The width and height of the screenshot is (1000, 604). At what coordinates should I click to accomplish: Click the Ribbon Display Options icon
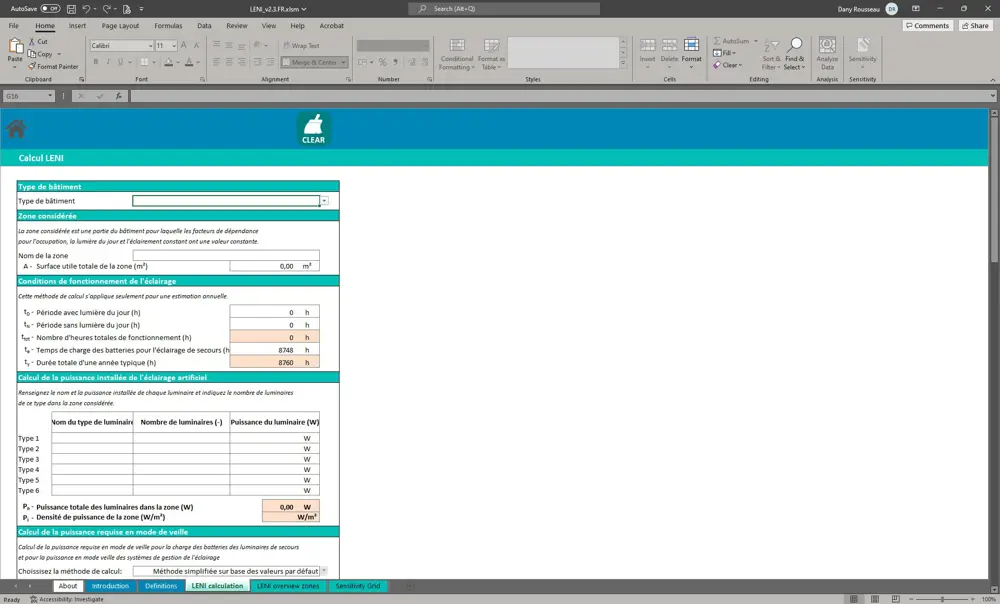click(x=916, y=9)
